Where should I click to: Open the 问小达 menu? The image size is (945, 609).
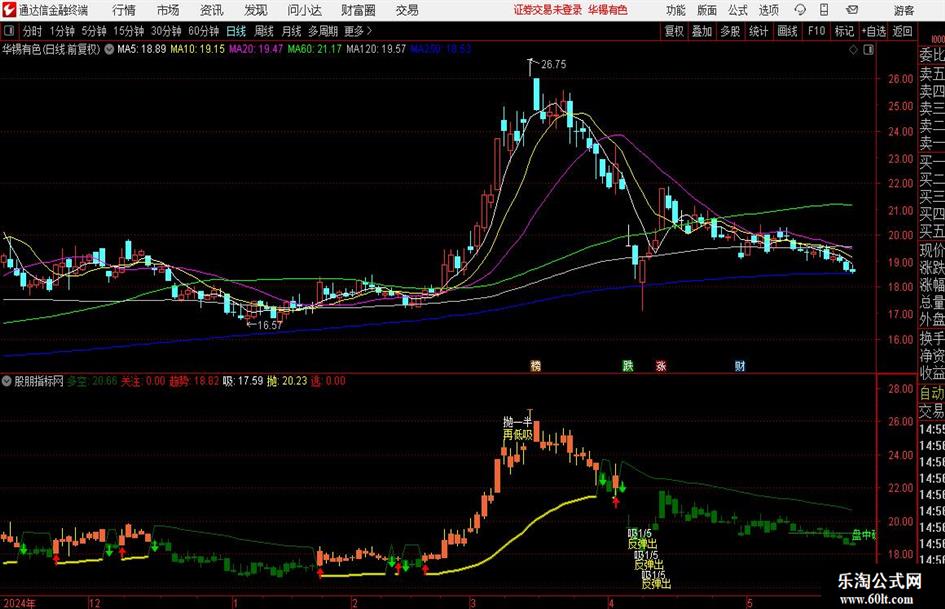(x=304, y=10)
